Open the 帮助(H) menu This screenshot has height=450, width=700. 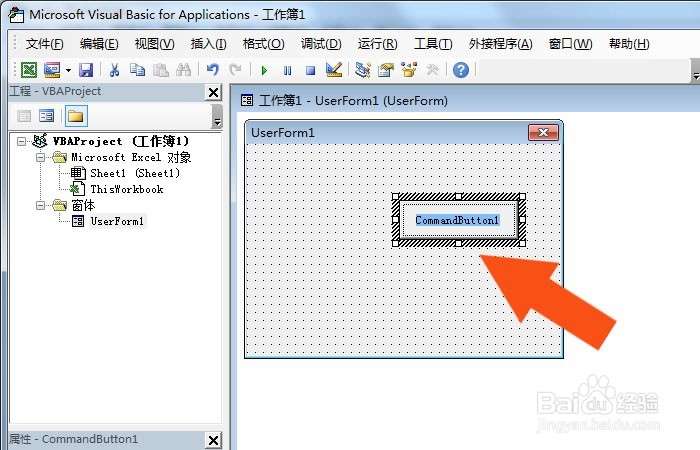click(629, 44)
